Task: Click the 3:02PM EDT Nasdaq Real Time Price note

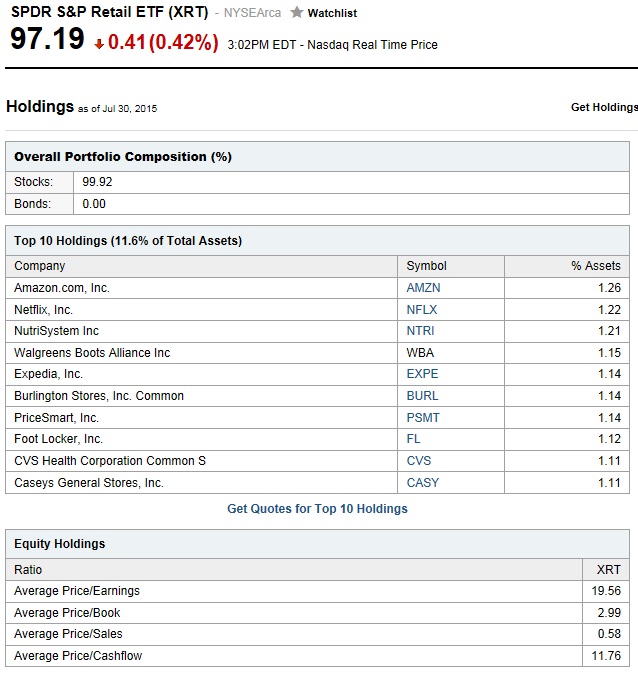Action: pos(332,45)
